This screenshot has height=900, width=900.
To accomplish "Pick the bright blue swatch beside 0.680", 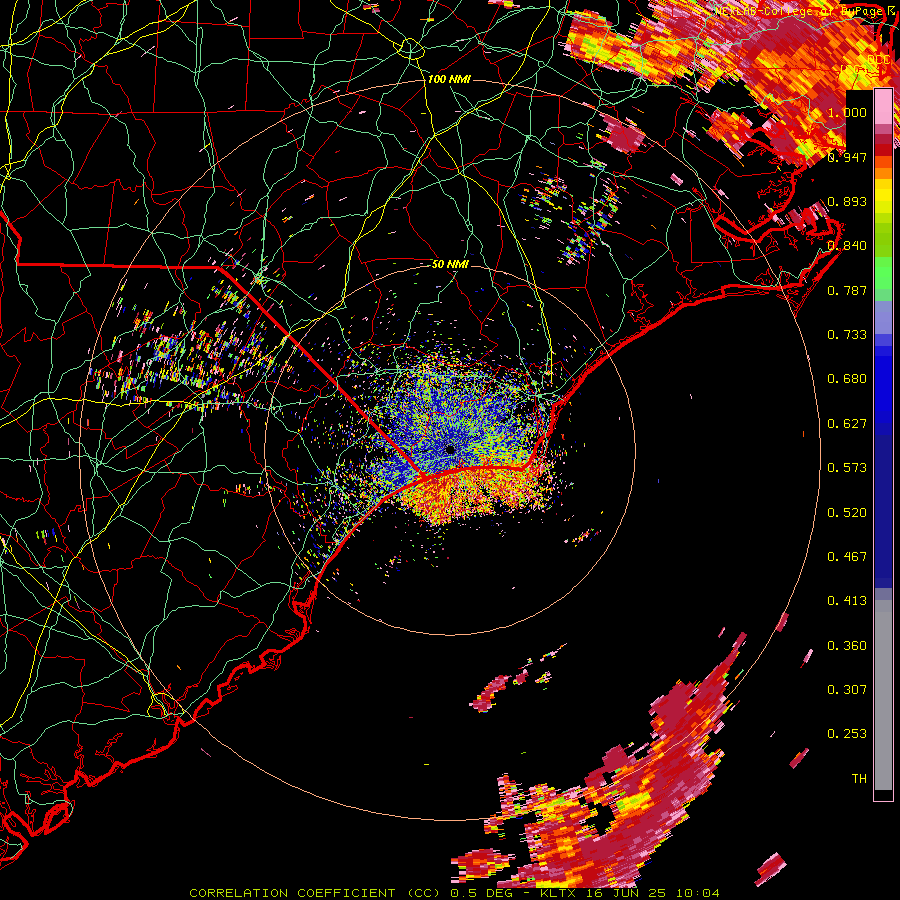I will (883, 382).
